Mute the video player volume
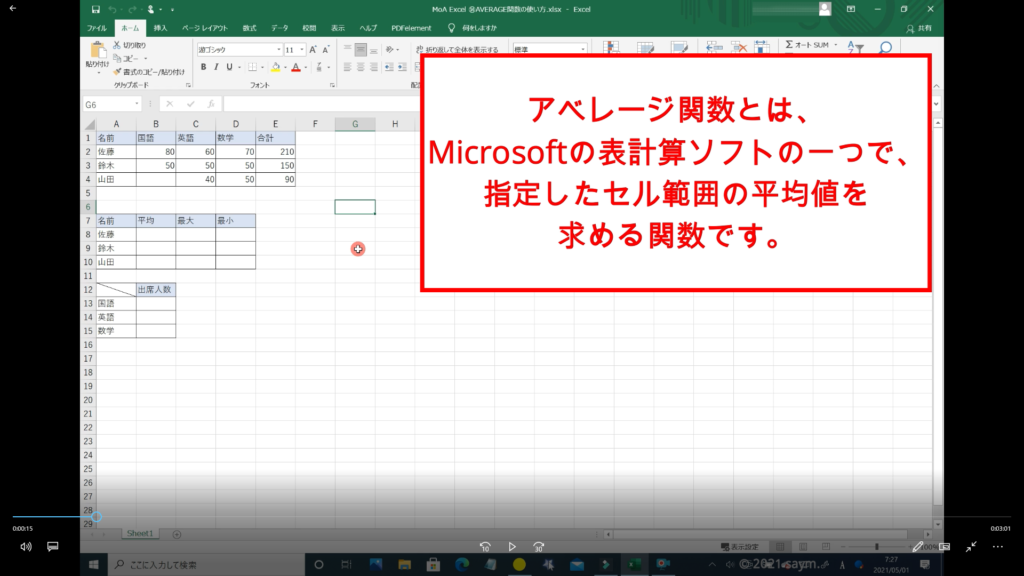Viewport: 1024px width, 576px height. pos(26,547)
